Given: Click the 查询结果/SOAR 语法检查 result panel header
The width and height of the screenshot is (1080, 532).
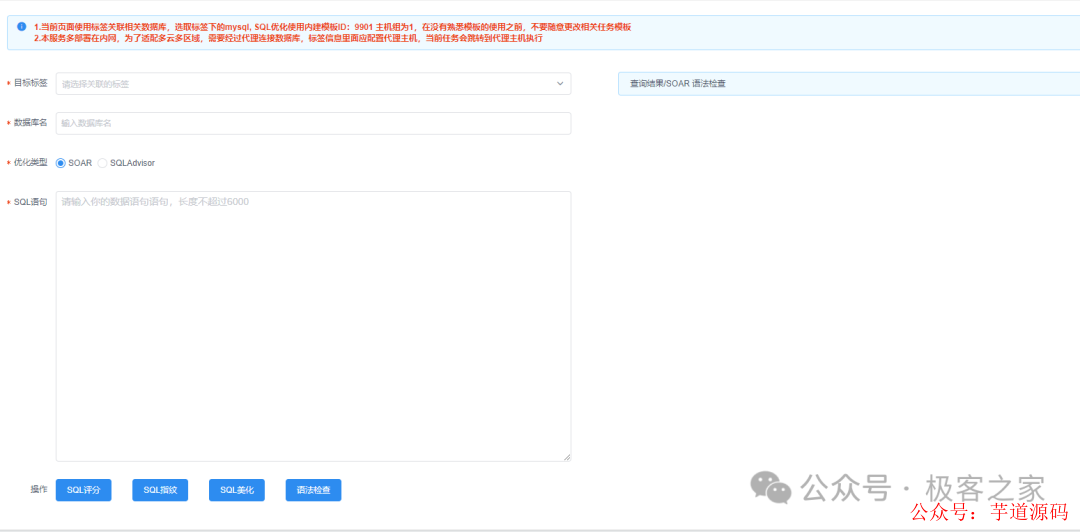Looking at the screenshot, I should tap(849, 84).
